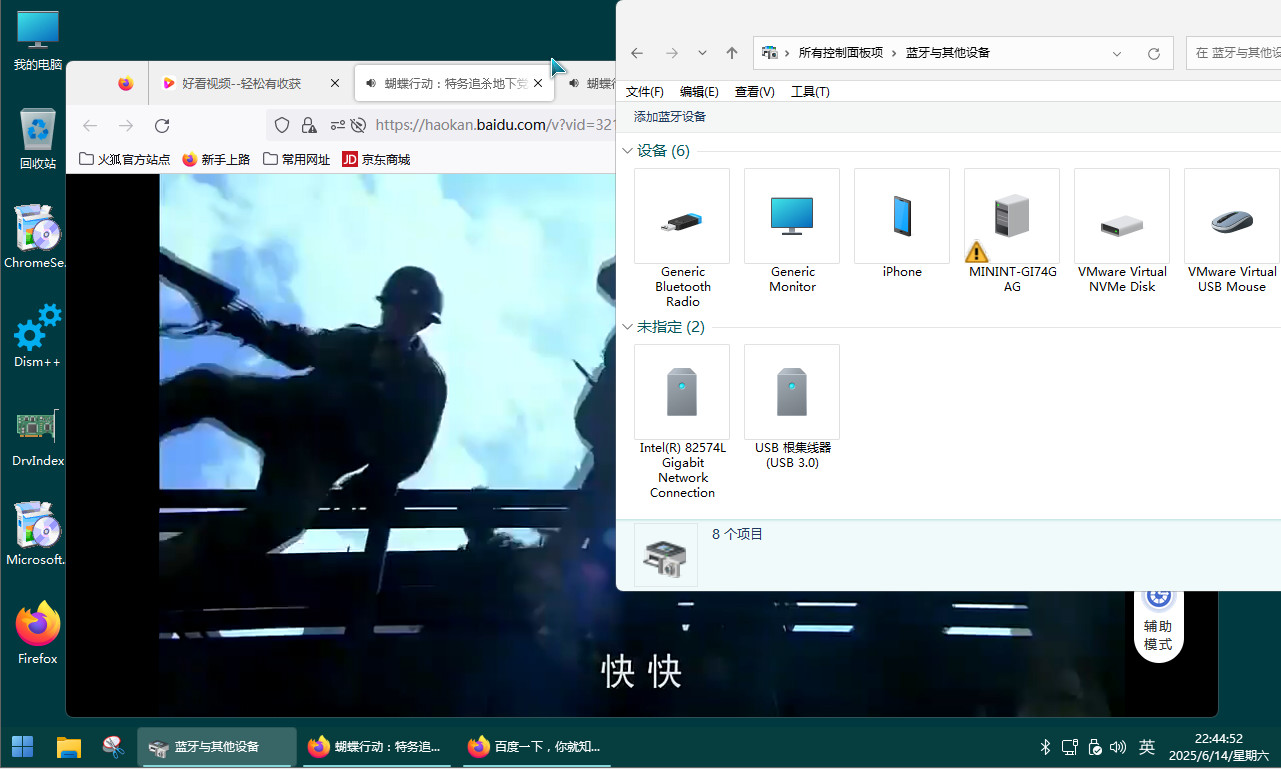
Task: Click the snipping tool taskbar icon
Action: tap(114, 746)
